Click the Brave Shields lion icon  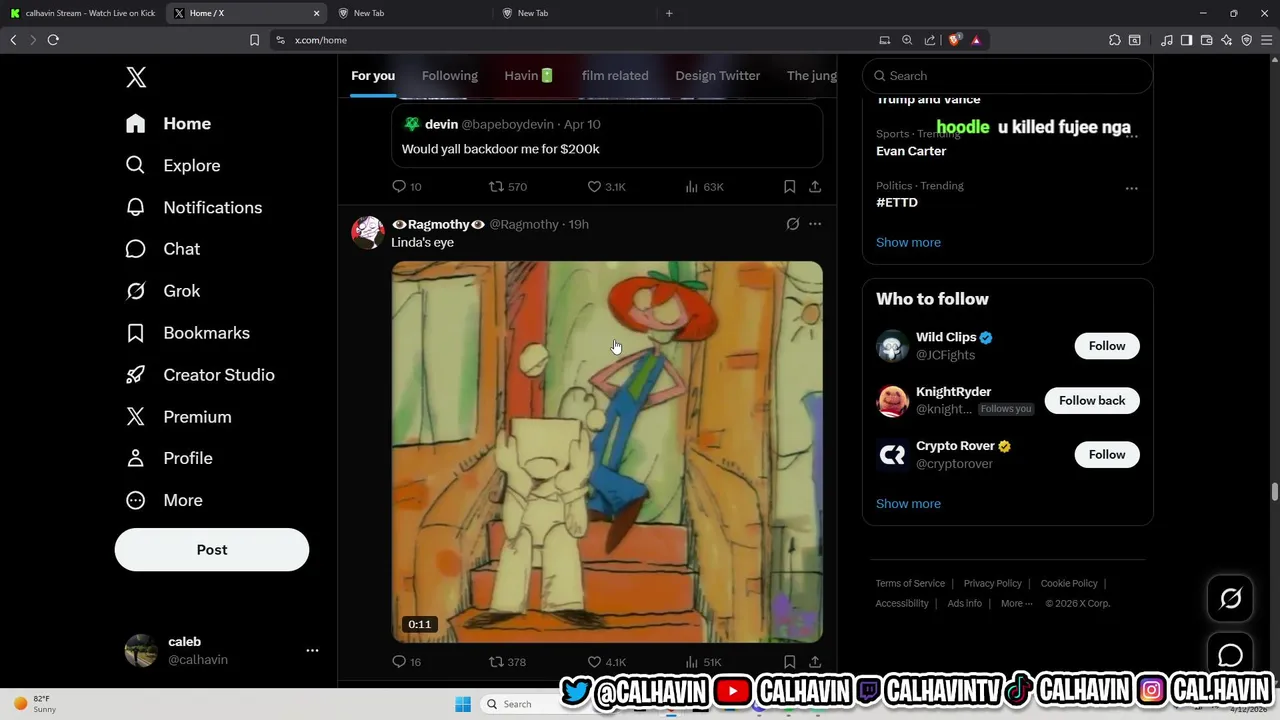coord(955,40)
